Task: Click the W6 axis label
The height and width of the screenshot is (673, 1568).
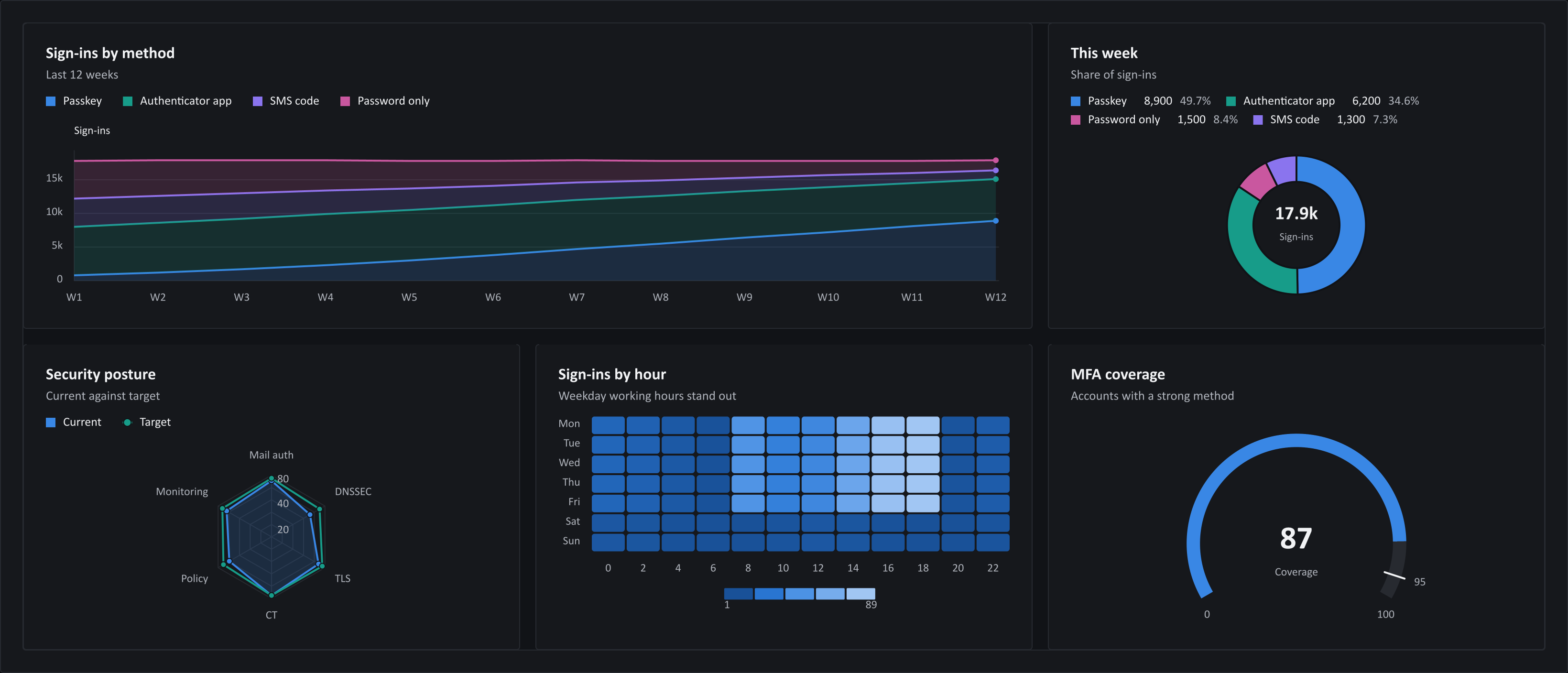Action: (493, 298)
